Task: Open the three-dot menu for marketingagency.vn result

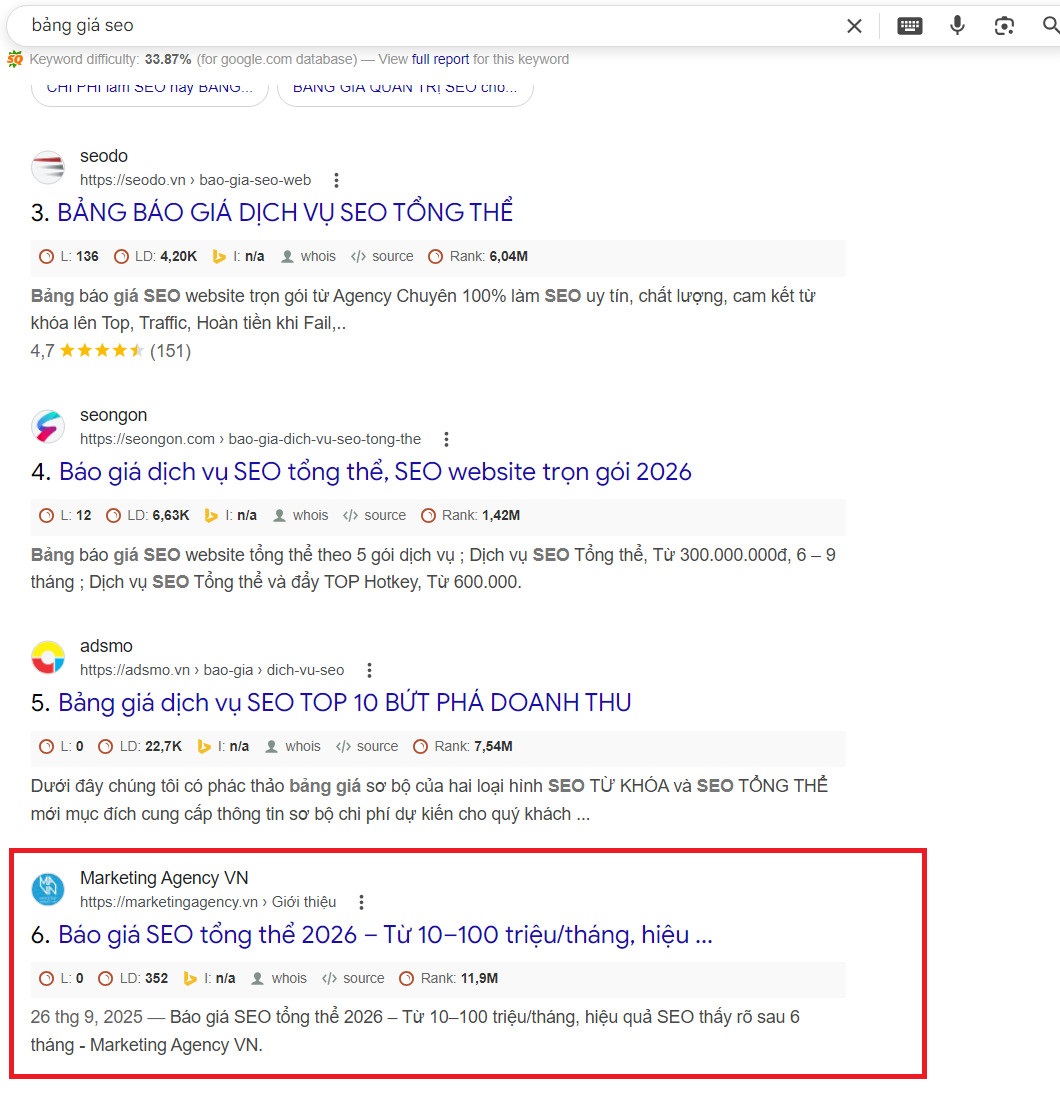Action: click(361, 902)
